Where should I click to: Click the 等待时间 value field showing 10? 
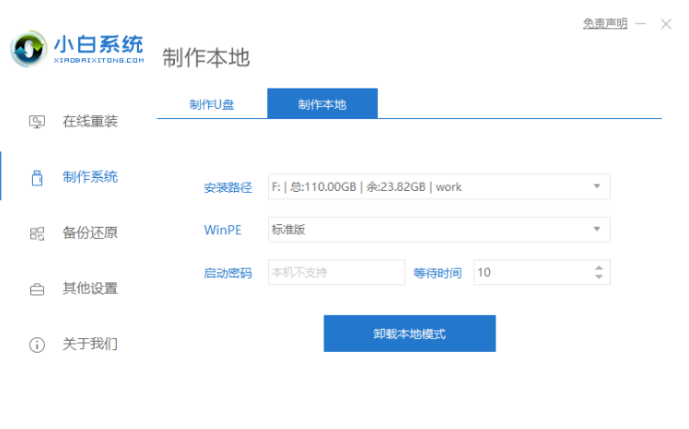530,272
